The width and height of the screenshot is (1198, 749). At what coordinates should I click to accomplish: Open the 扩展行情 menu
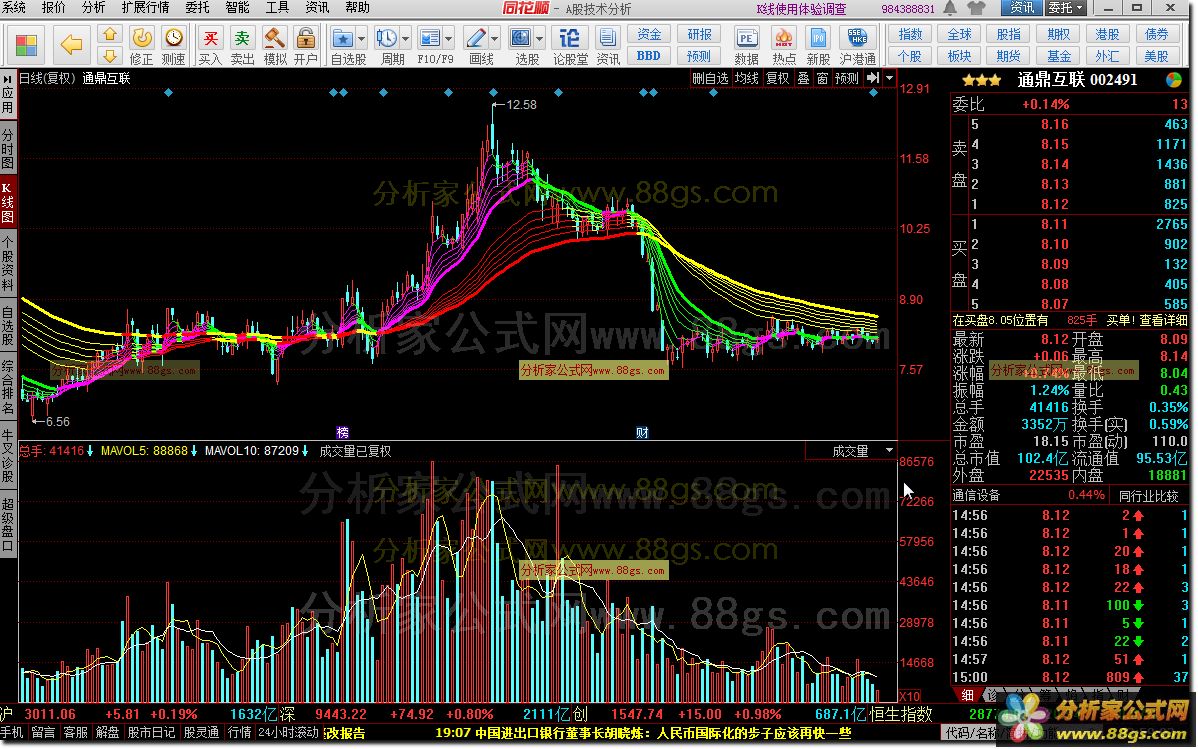pyautogui.click(x=145, y=8)
